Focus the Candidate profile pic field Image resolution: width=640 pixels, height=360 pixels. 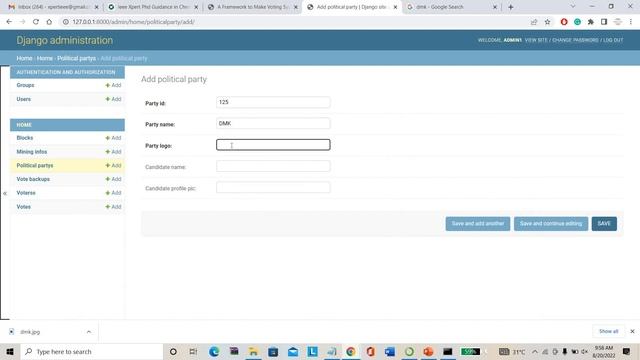point(273,187)
